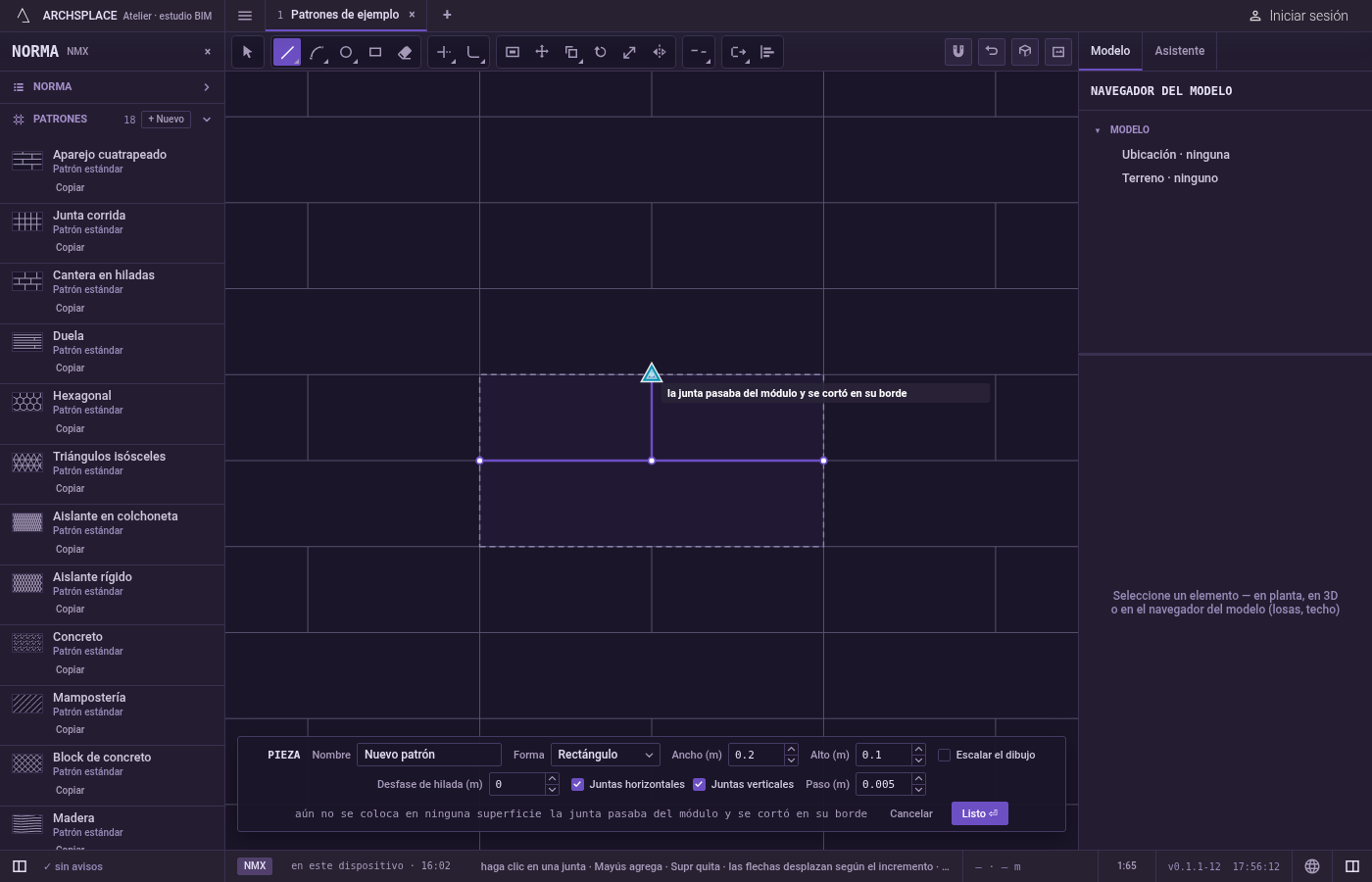Image resolution: width=1372 pixels, height=882 pixels.
Task: Select the Line drawing tool
Action: (287, 52)
